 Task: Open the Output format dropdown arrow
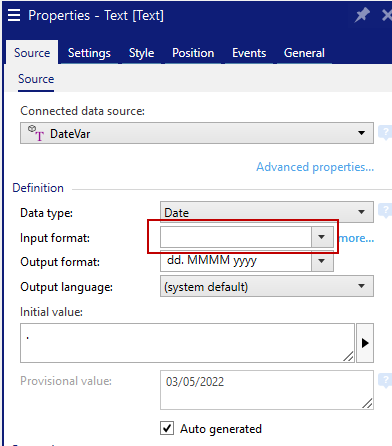point(322,261)
